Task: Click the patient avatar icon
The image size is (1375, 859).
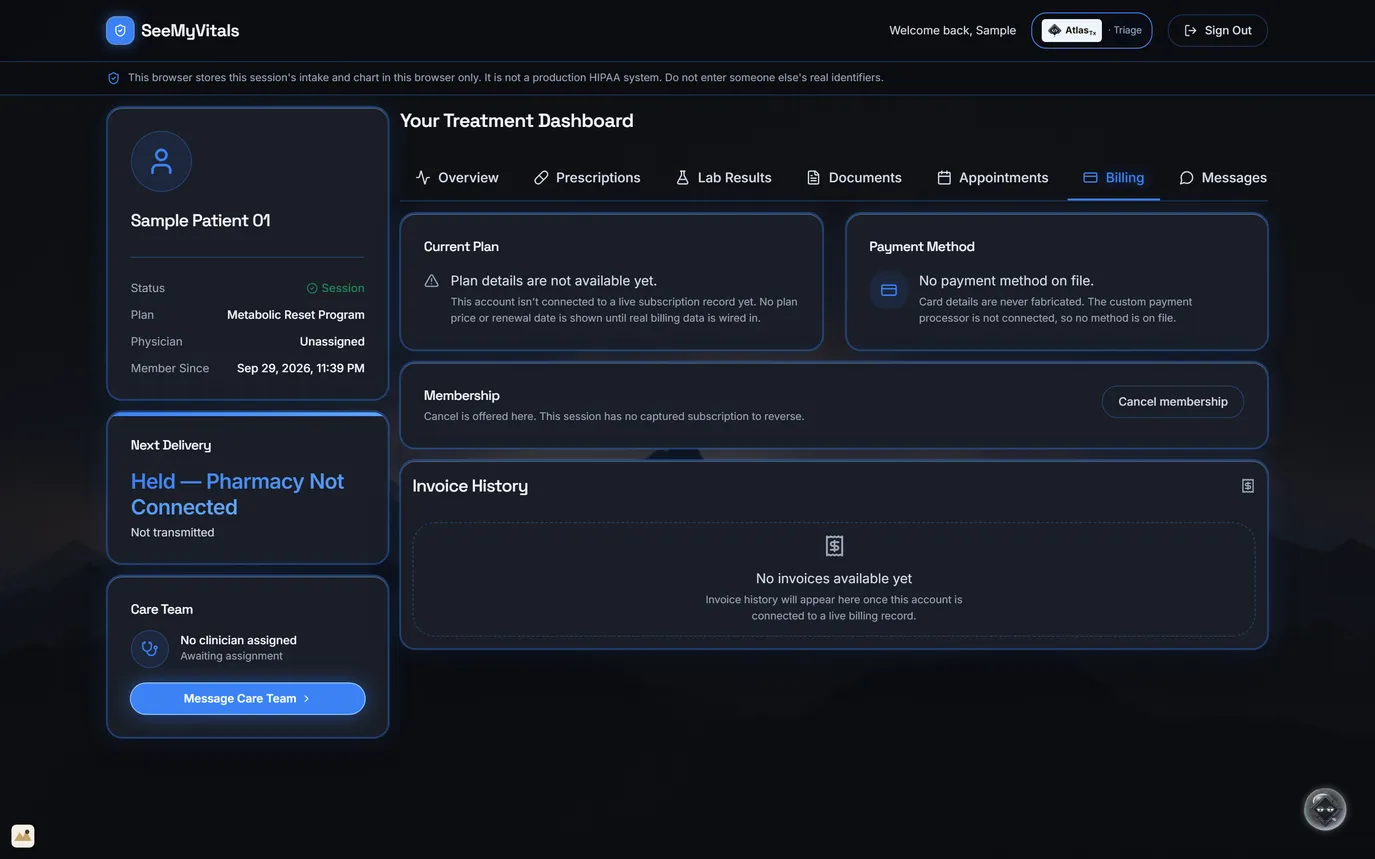Action: [x=161, y=161]
